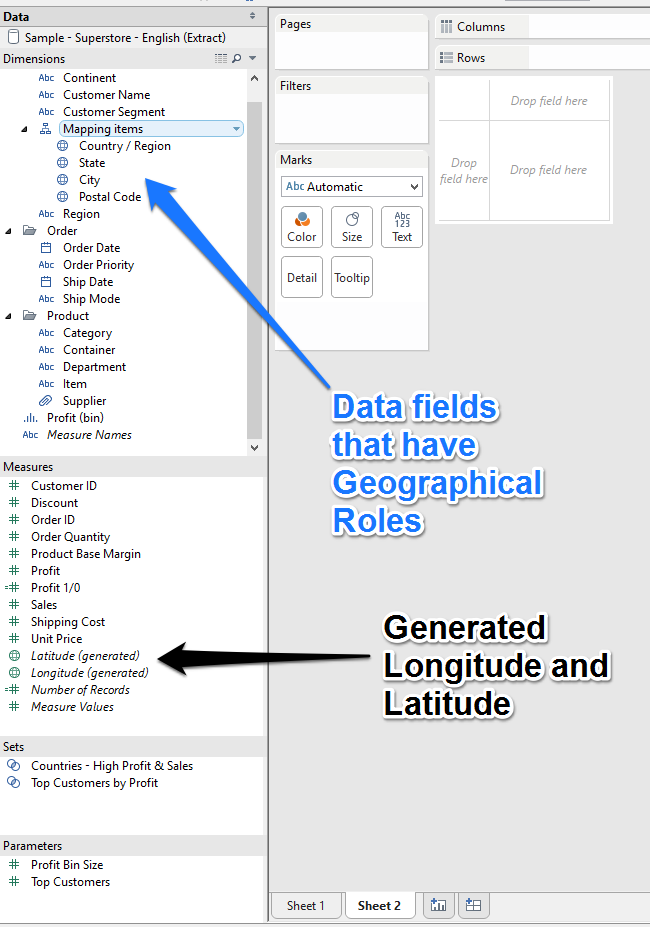Open the Data pane sort arrows menu
The height and width of the screenshot is (927, 650).
pyautogui.click(x=253, y=16)
